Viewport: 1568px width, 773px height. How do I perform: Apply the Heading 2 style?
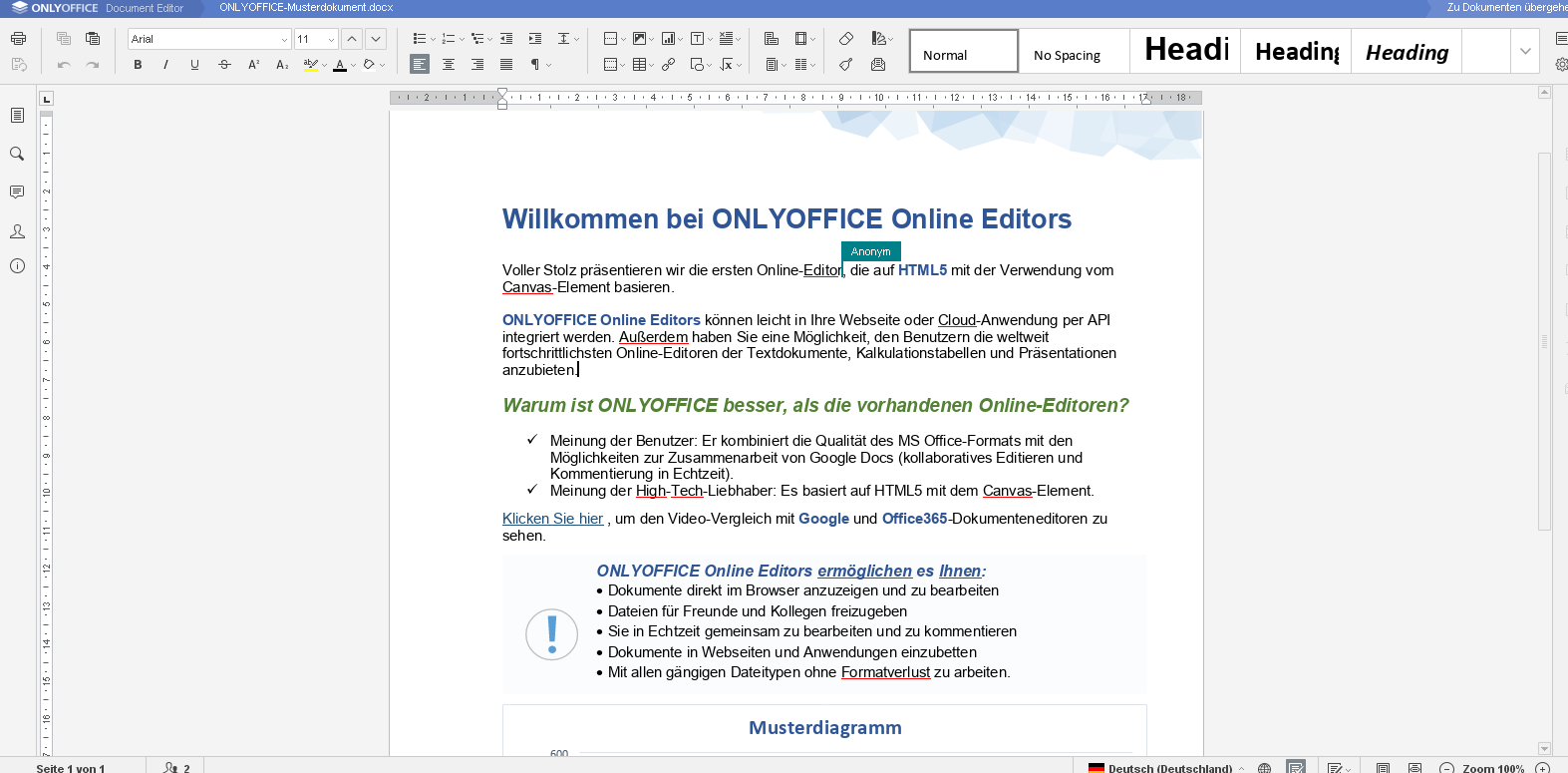[x=1295, y=51]
